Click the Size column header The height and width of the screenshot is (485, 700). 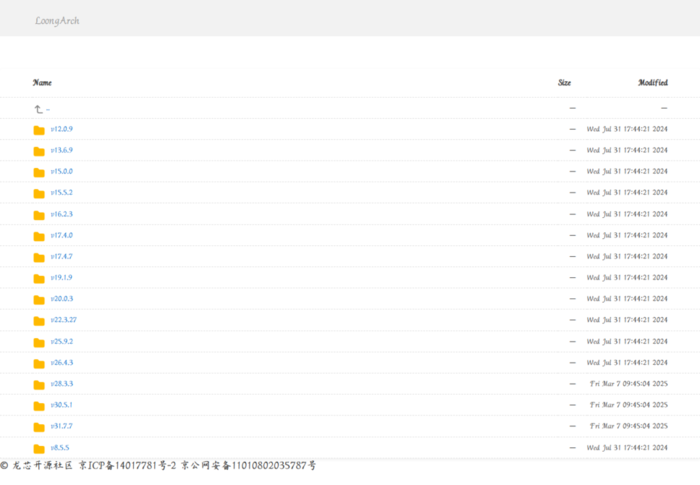(564, 83)
